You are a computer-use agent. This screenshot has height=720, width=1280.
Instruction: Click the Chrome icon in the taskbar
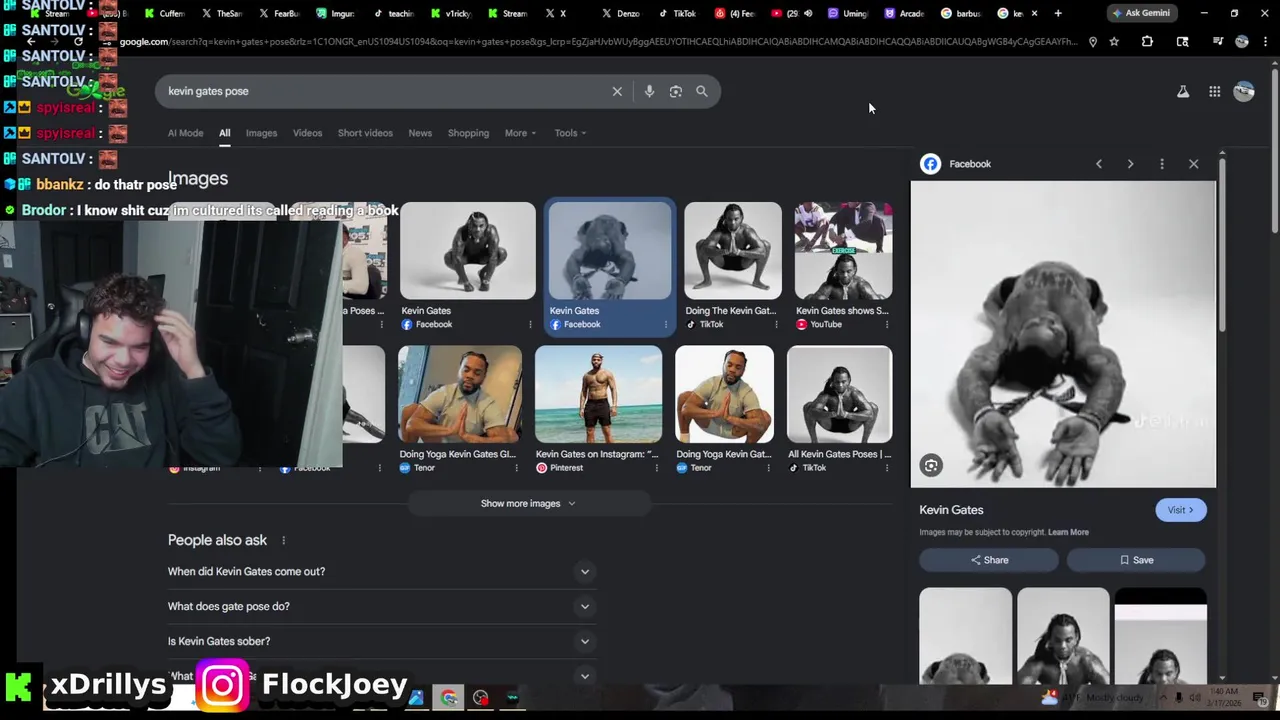[x=449, y=698]
